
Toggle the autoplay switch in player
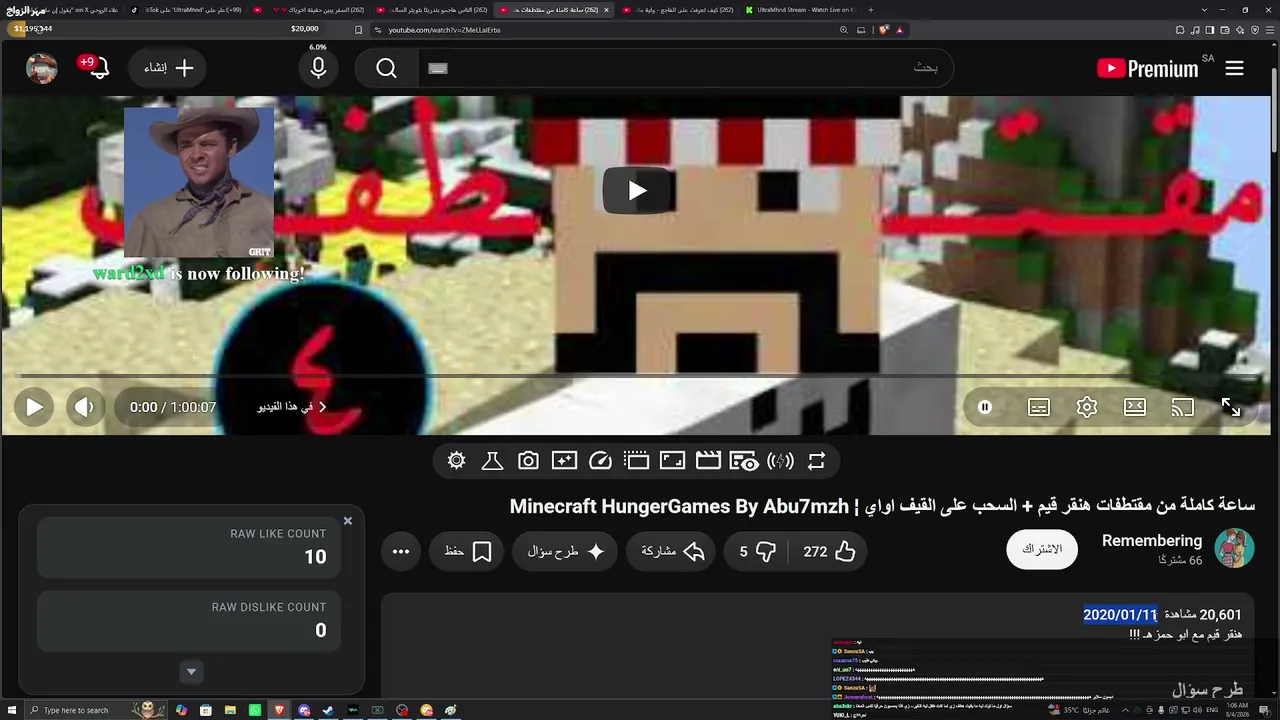tap(985, 407)
